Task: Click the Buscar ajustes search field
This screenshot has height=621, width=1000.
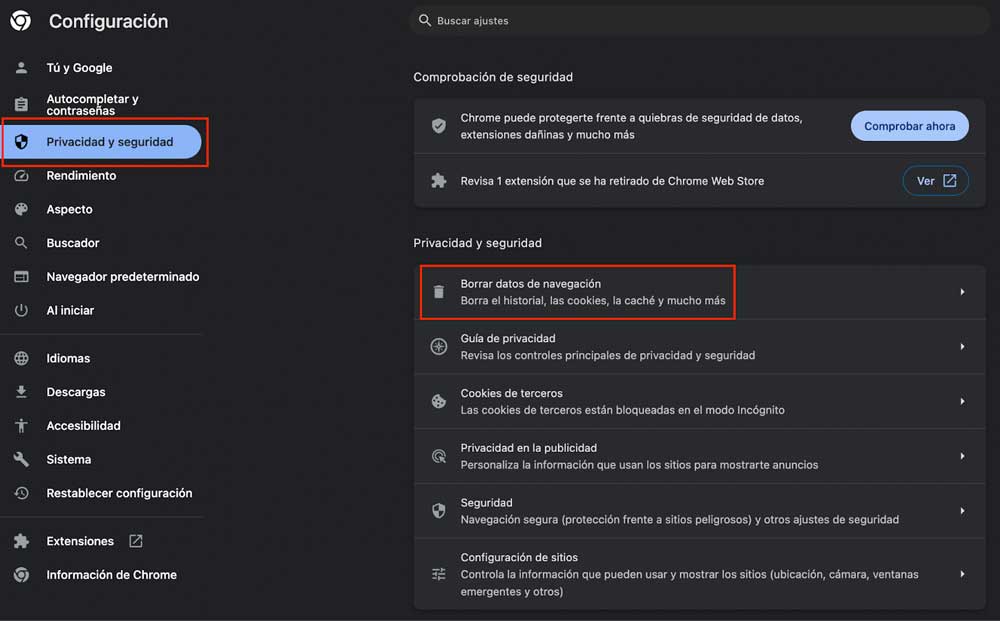Action: point(700,20)
